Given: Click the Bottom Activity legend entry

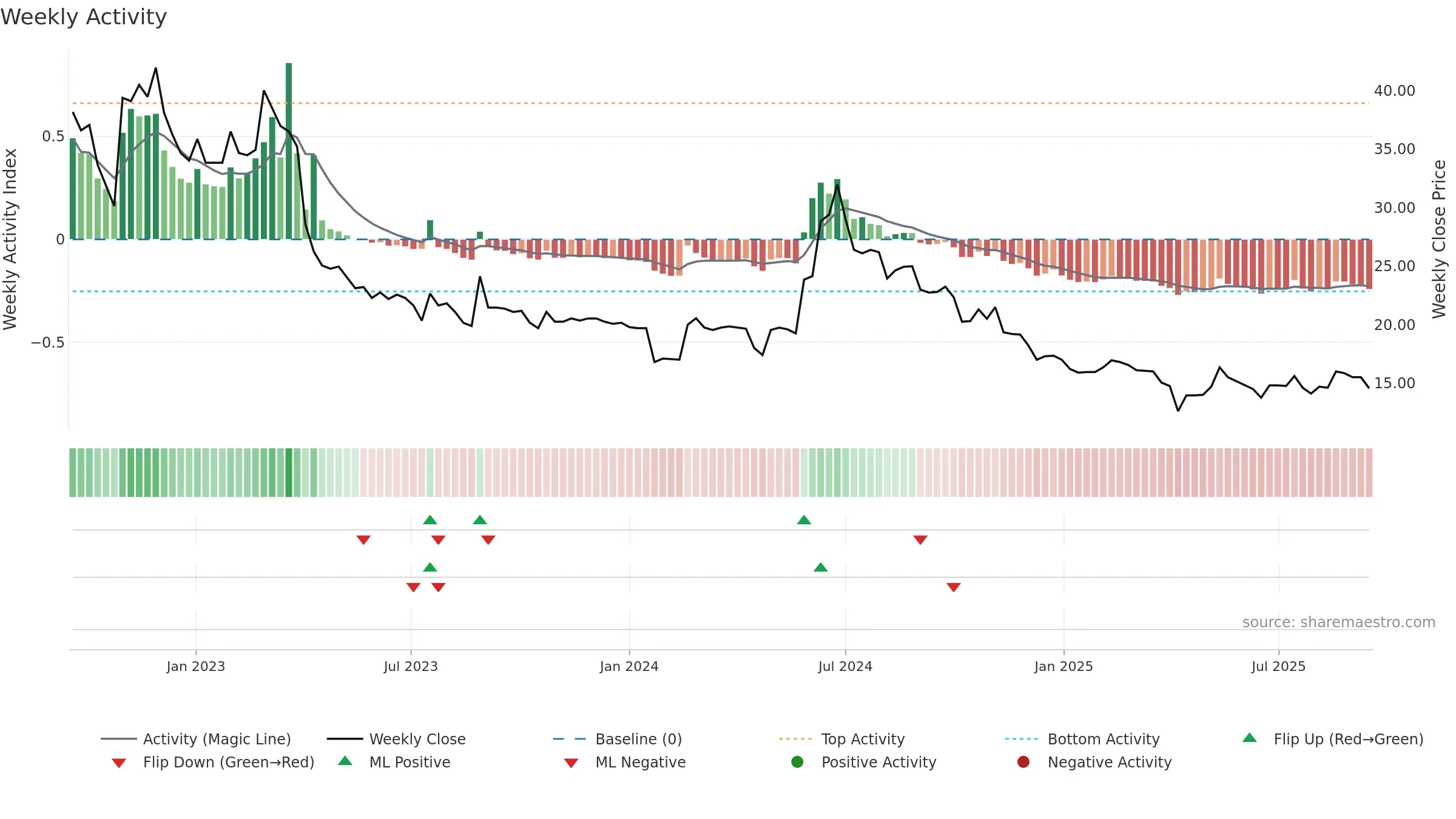Looking at the screenshot, I should click(1082, 739).
